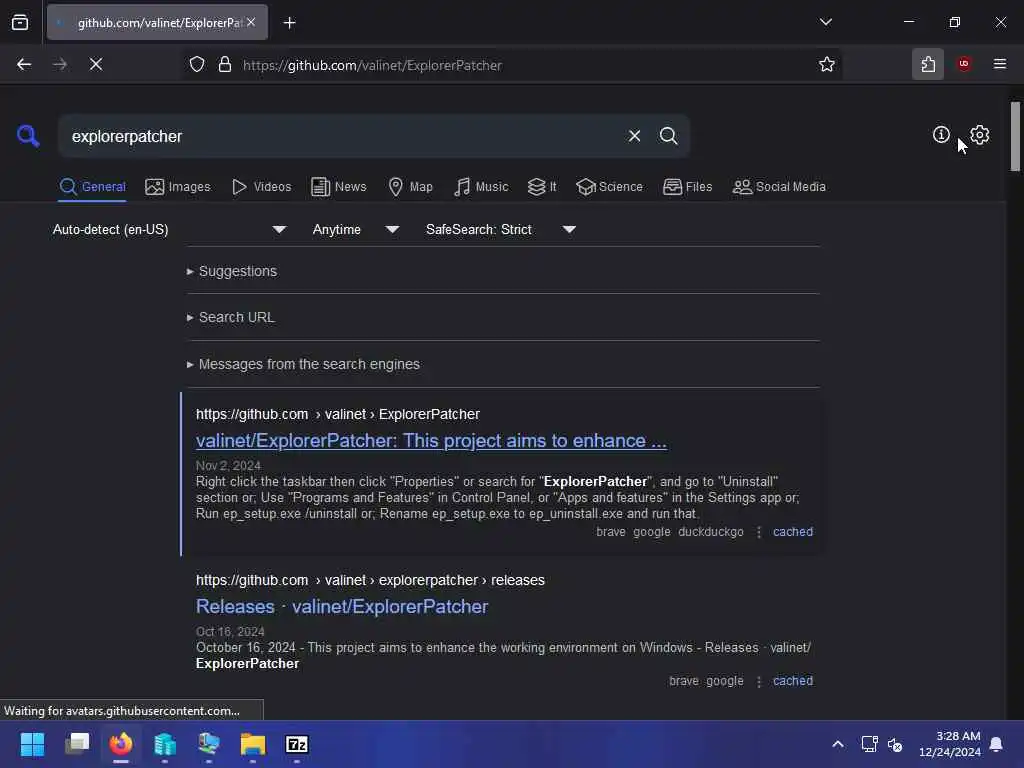Open a new tab with plus
Screen dimensions: 1024x768
tap(289, 23)
